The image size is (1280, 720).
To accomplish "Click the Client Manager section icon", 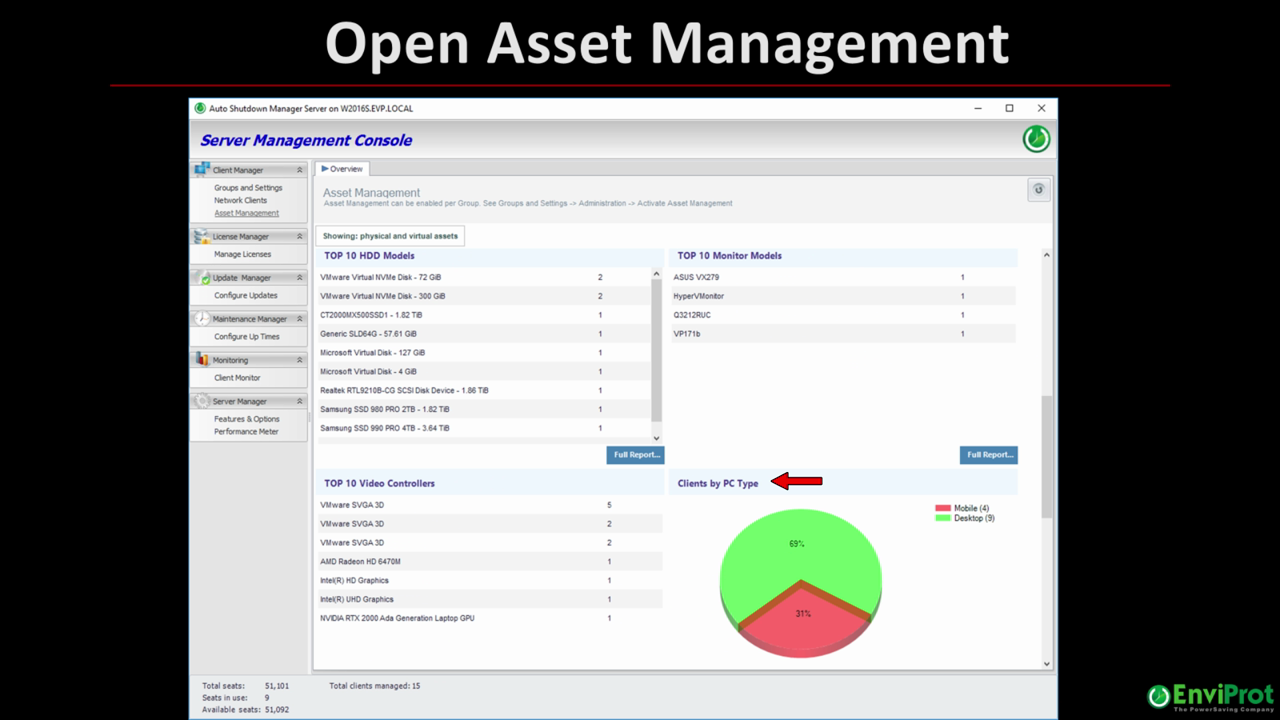I will point(202,170).
